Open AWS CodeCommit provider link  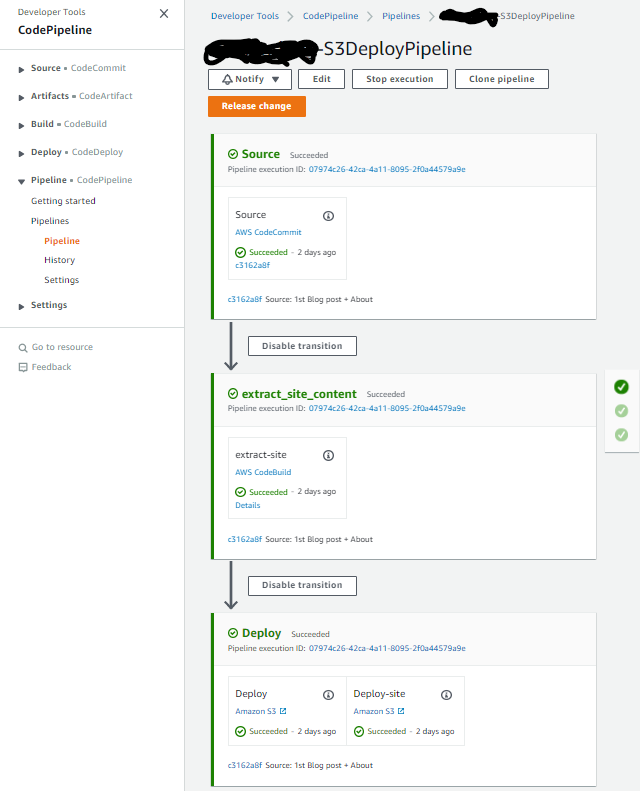[268, 233]
